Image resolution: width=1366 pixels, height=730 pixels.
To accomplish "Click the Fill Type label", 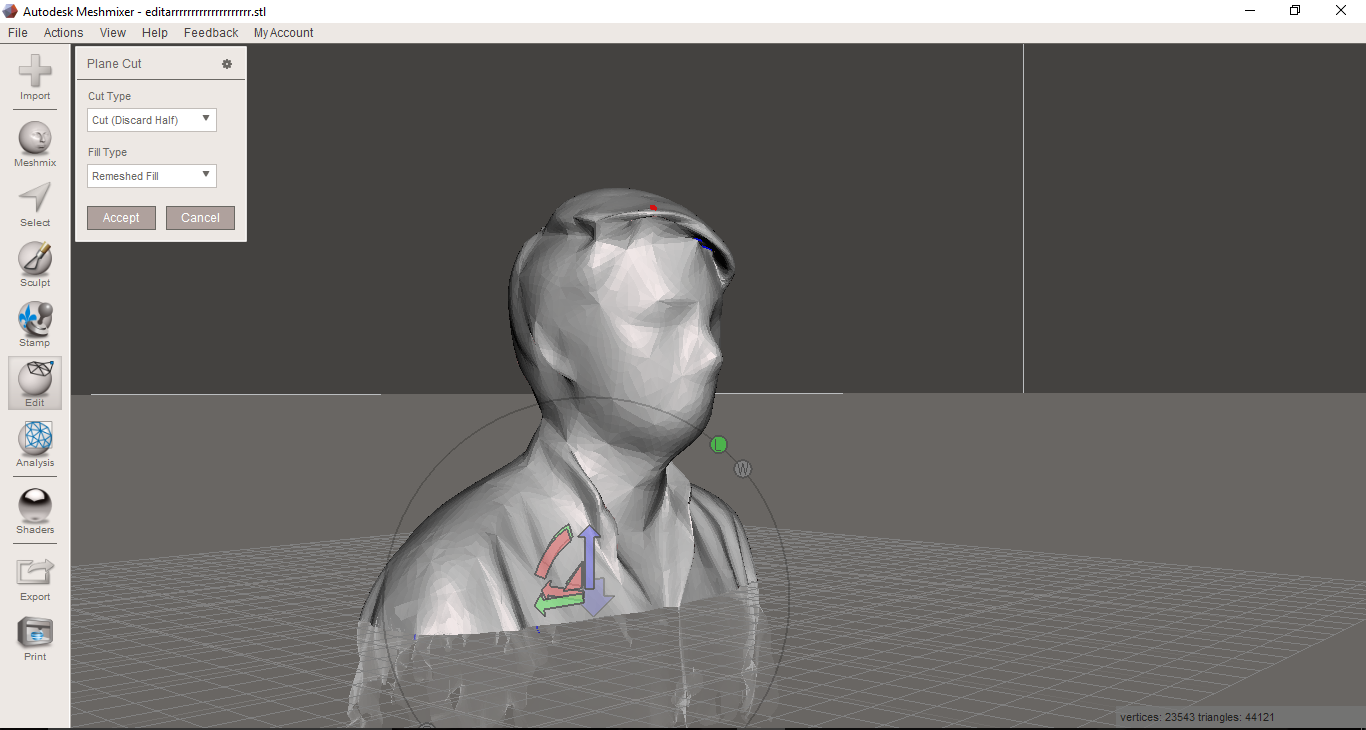I will point(107,152).
